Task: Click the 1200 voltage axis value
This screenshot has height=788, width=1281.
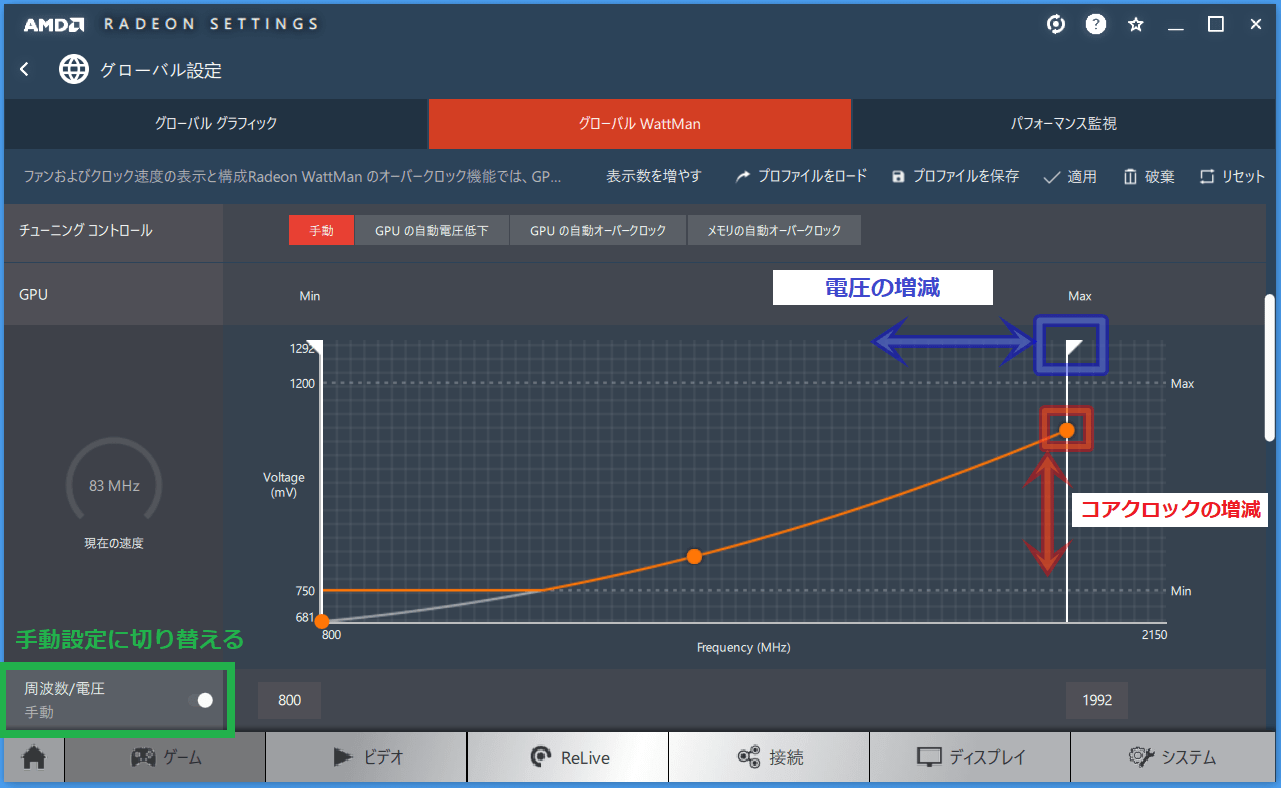Action: [304, 383]
